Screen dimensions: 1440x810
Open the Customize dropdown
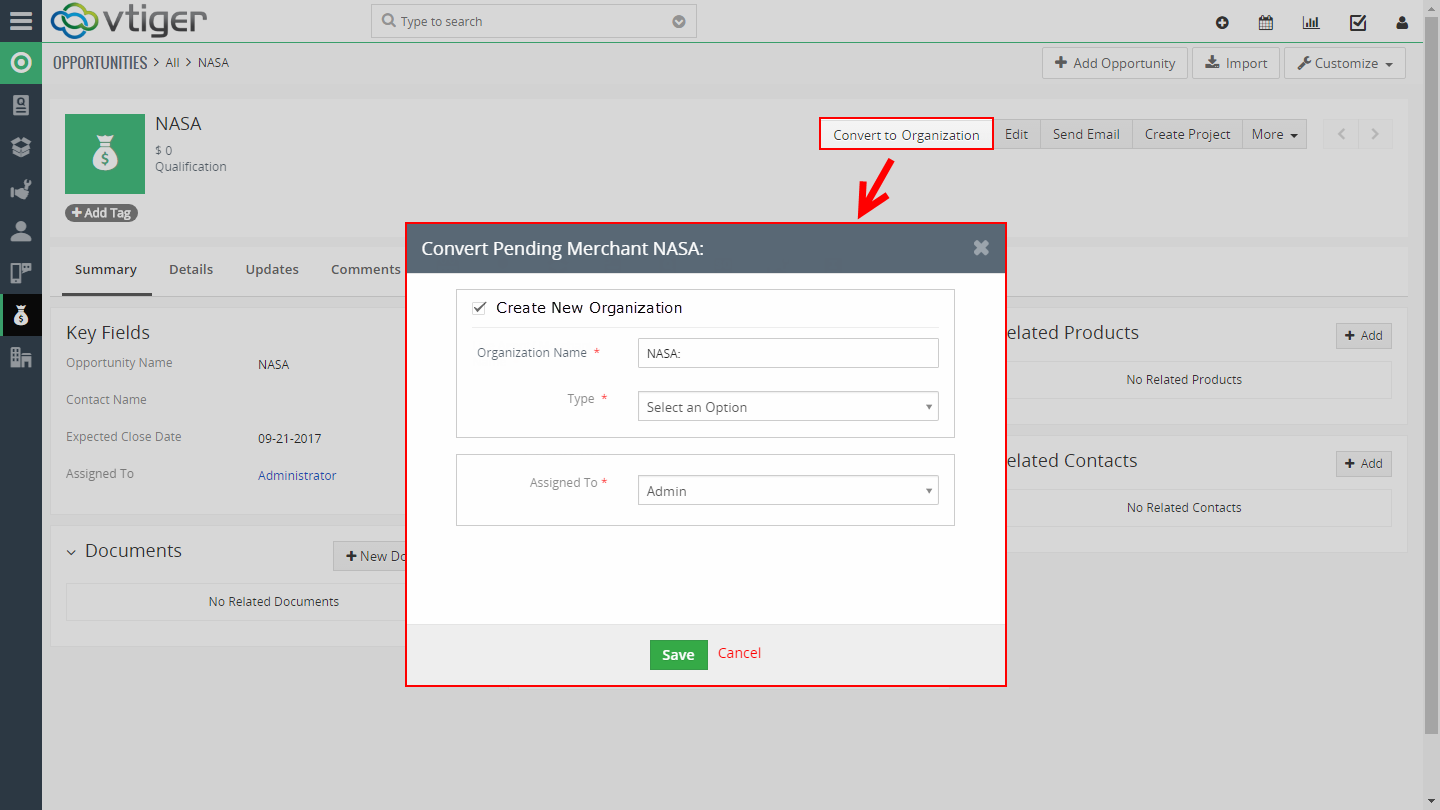pyautogui.click(x=1345, y=63)
